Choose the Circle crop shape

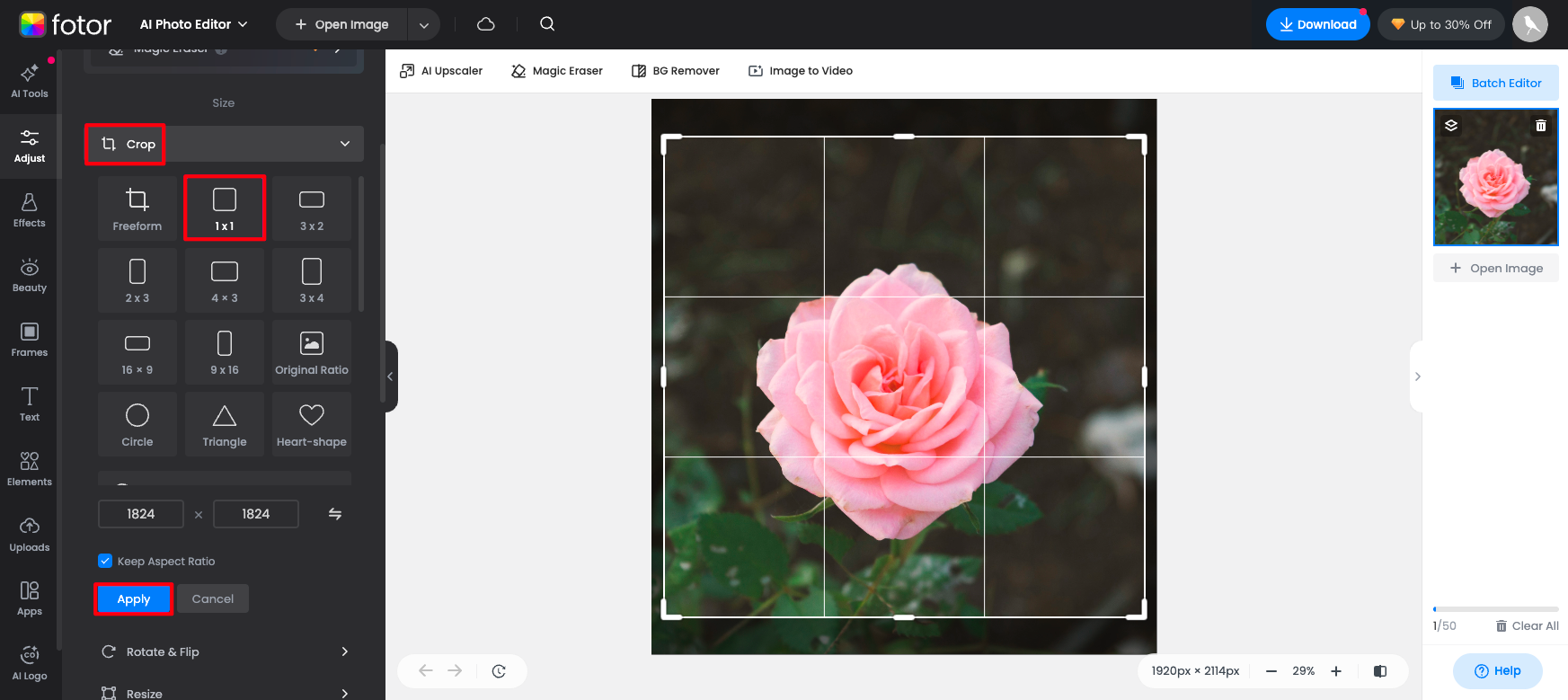137,424
